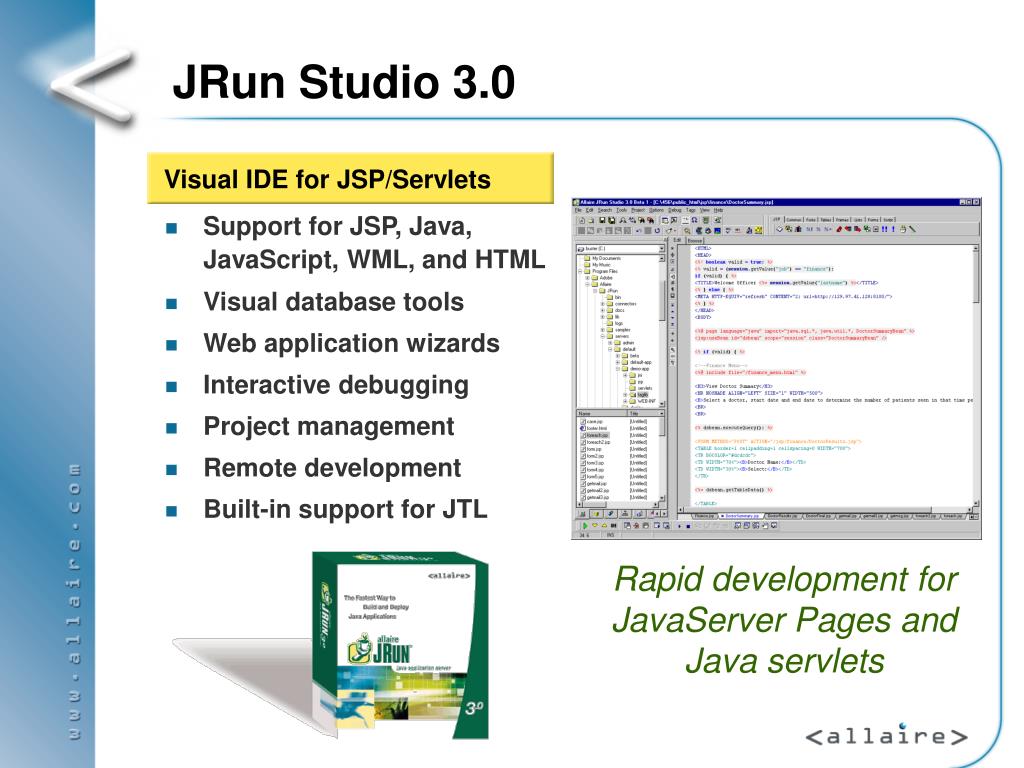Switch to the Common tag toolbar tab

point(794,219)
